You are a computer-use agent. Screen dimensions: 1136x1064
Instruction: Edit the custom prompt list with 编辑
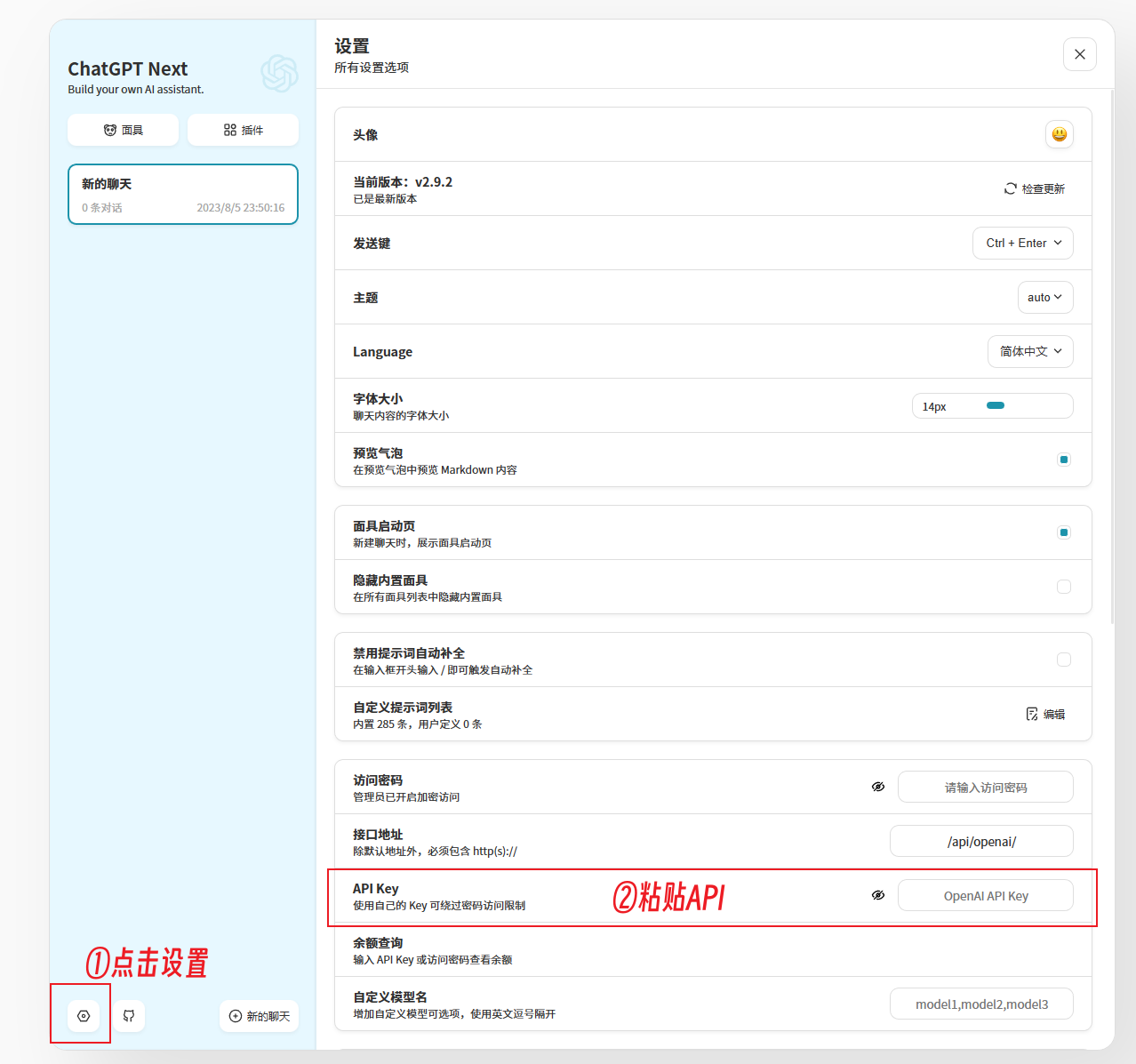coord(1045,714)
